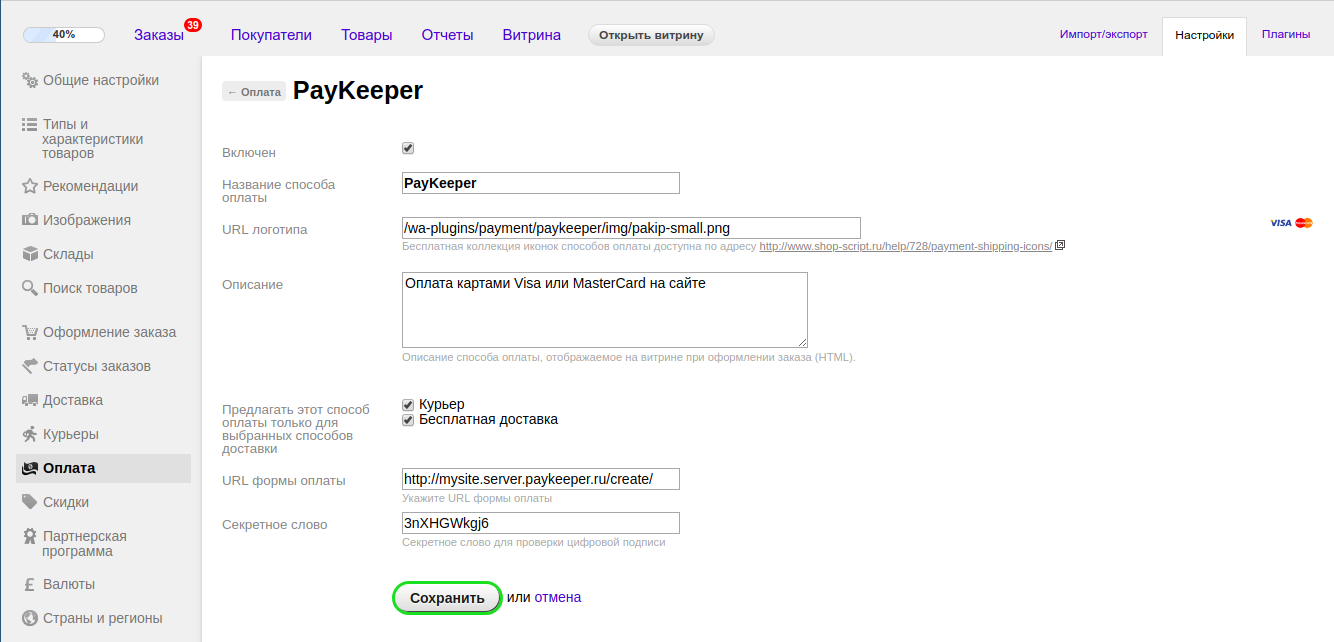The width and height of the screenshot is (1334, 642).
Task: Open the Заказы menu with 39 badge
Action: click(160, 35)
